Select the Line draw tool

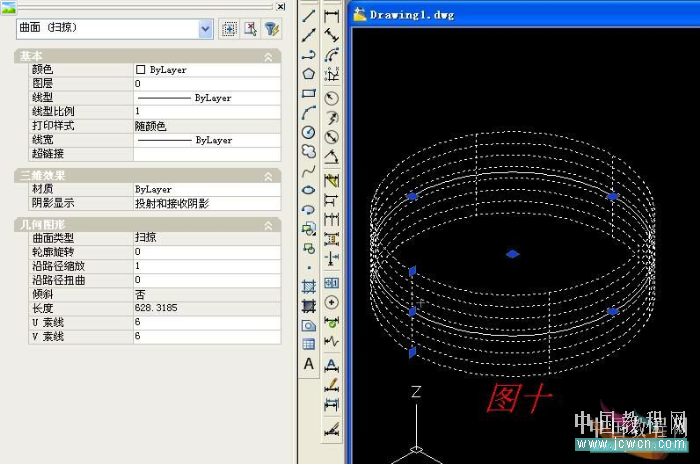309,15
